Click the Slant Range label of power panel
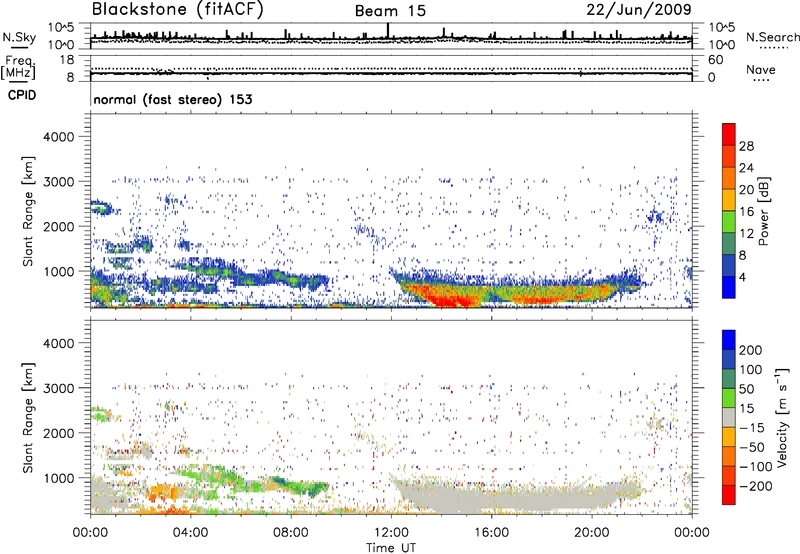The height and width of the screenshot is (554, 800). (x=28, y=211)
